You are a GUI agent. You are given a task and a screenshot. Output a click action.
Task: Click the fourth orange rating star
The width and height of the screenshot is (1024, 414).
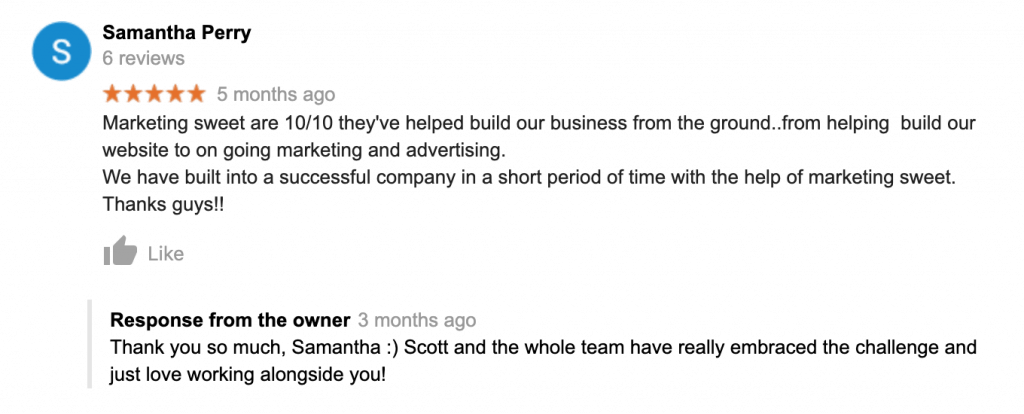(175, 94)
